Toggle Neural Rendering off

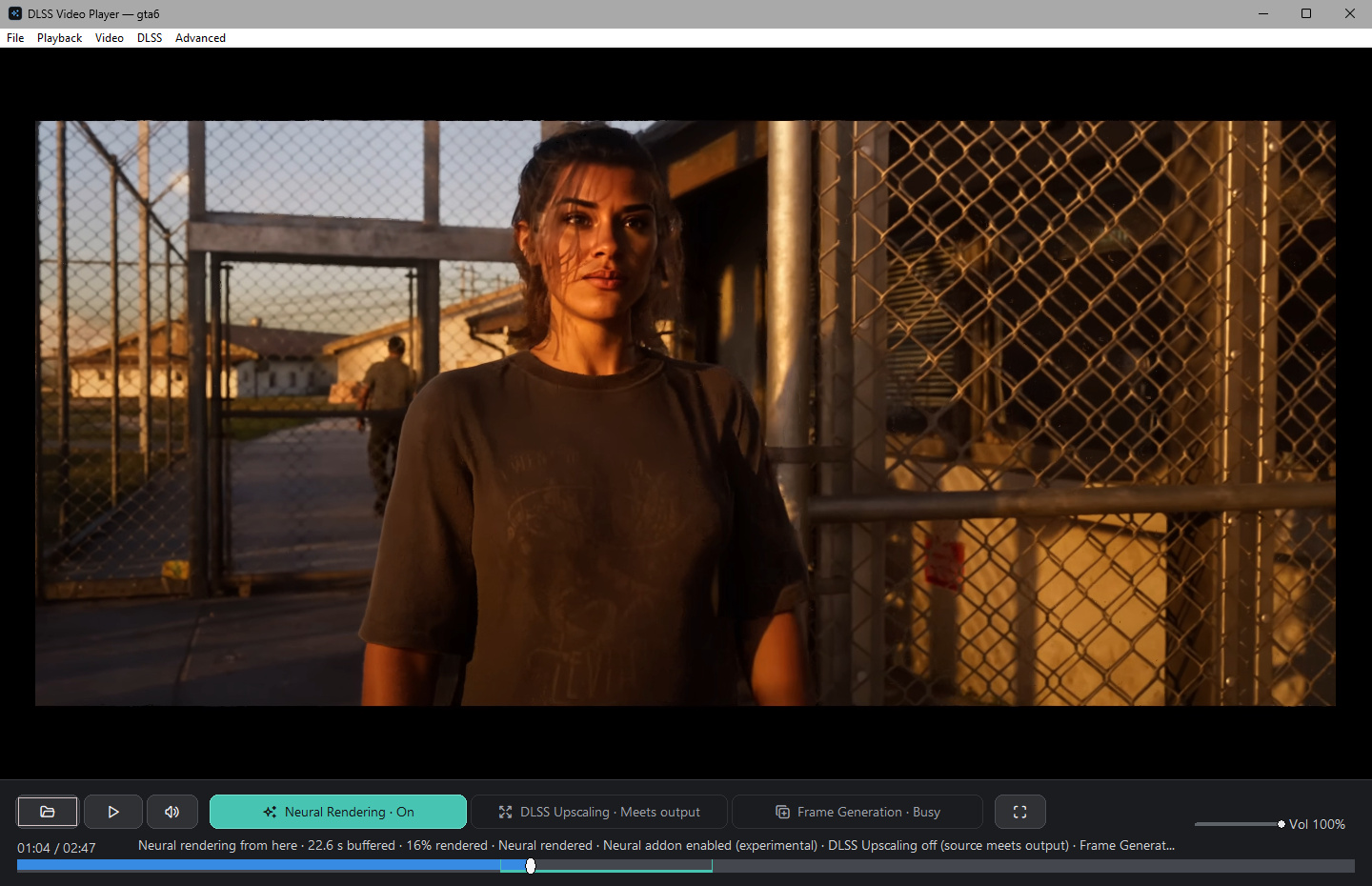point(338,812)
